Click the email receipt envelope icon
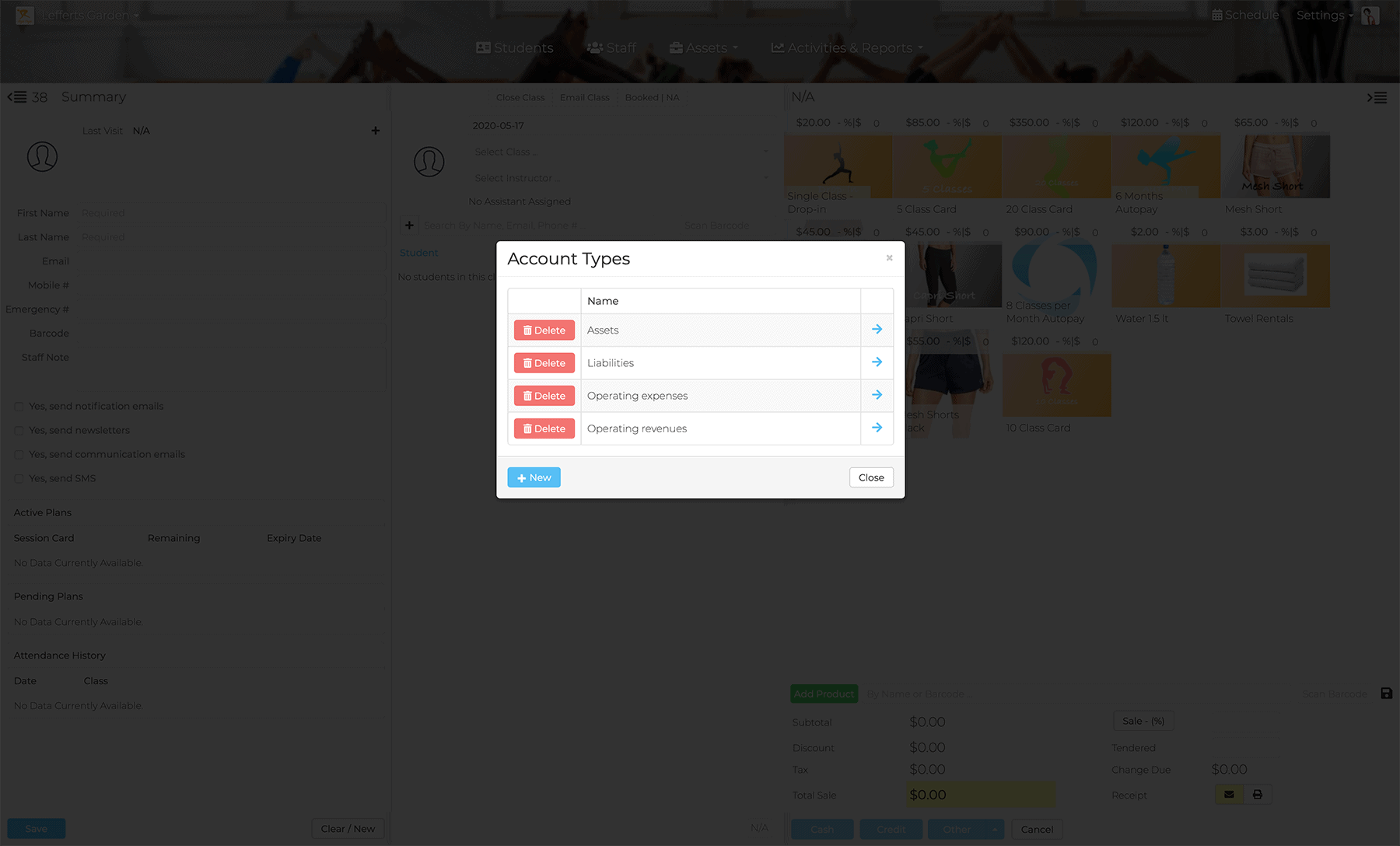 point(1229,795)
